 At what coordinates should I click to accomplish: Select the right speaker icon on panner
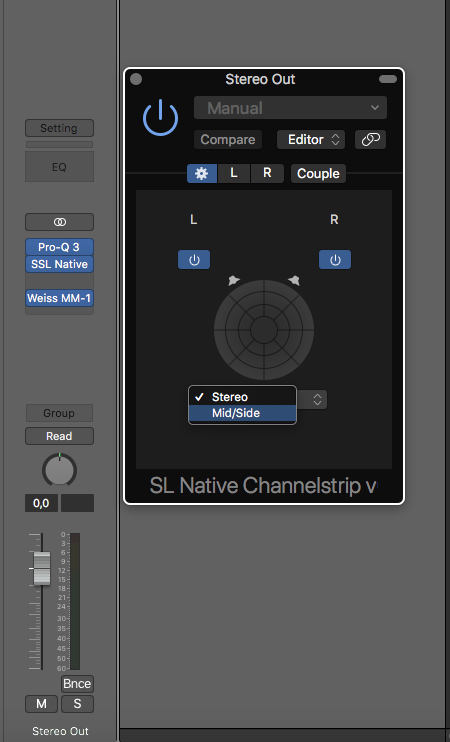coord(294,280)
